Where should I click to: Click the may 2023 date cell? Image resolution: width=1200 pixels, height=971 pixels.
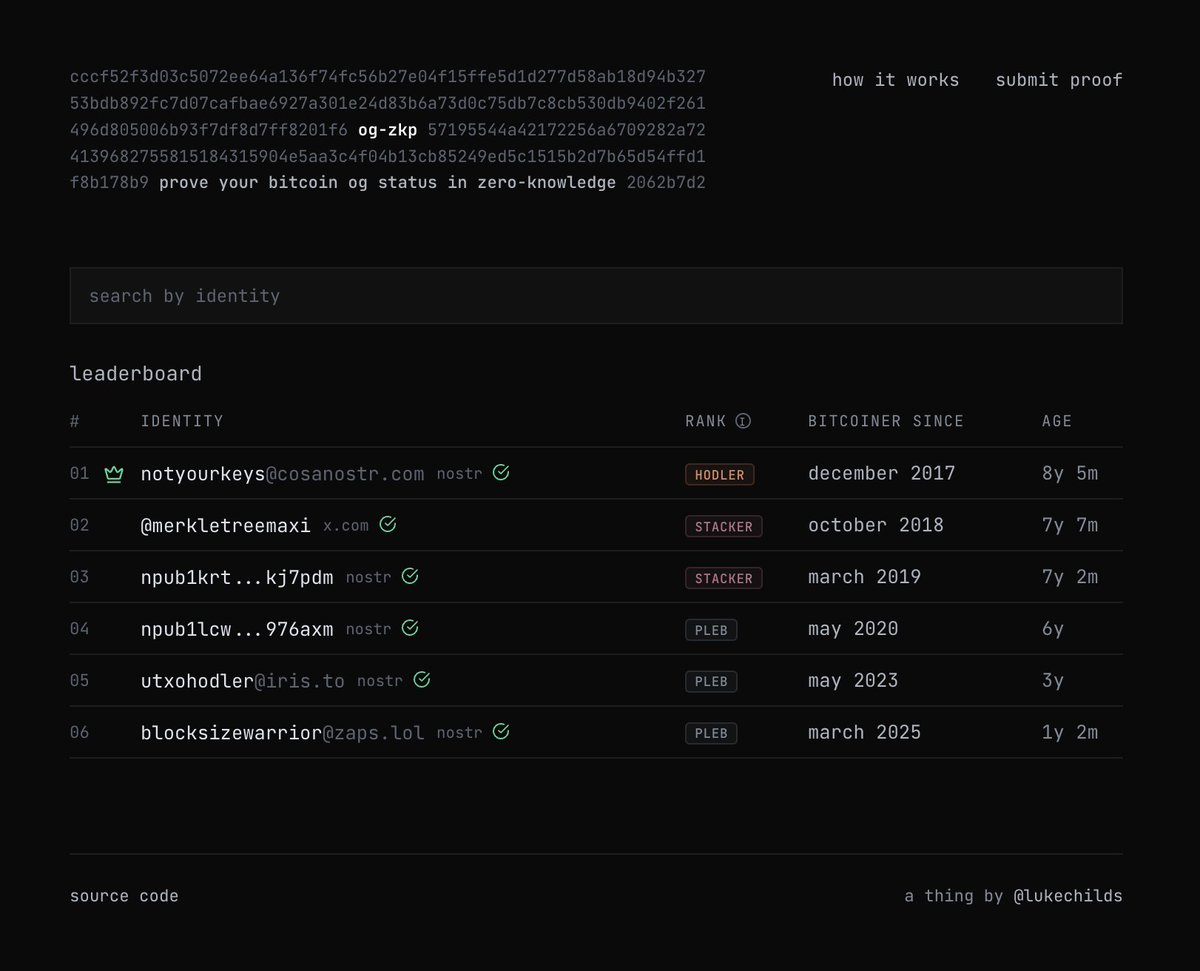[853, 681]
